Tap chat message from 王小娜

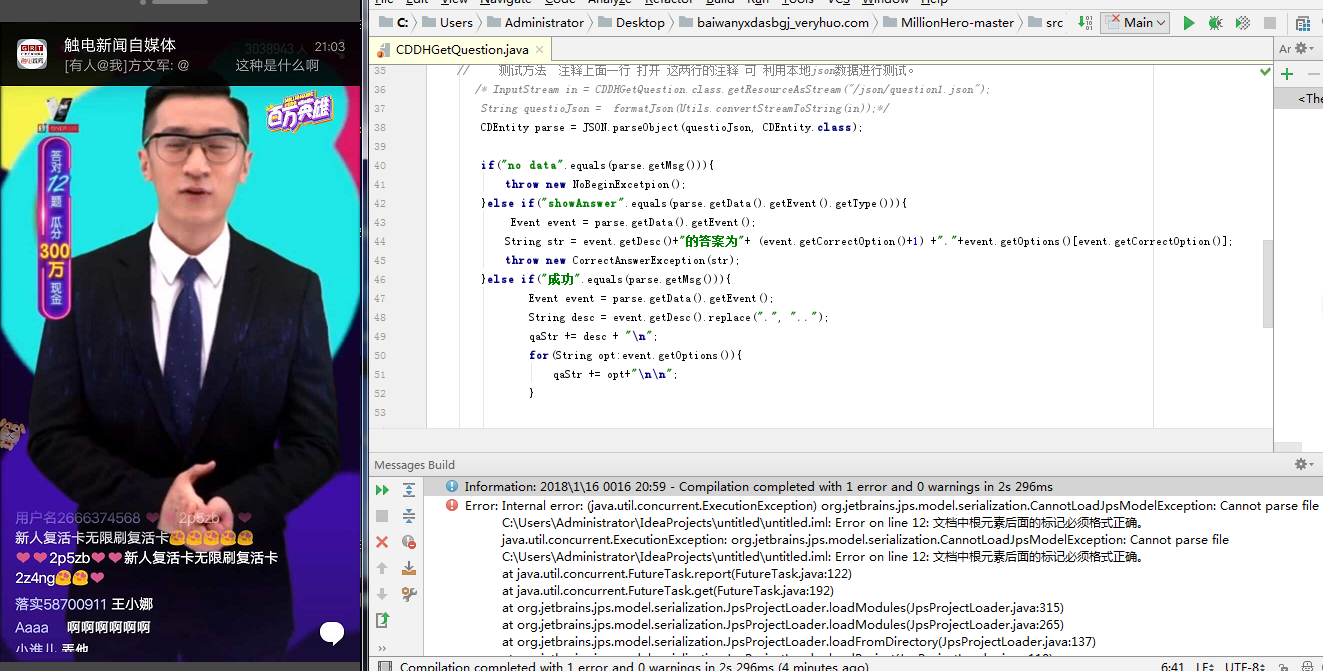pyautogui.click(x=84, y=604)
